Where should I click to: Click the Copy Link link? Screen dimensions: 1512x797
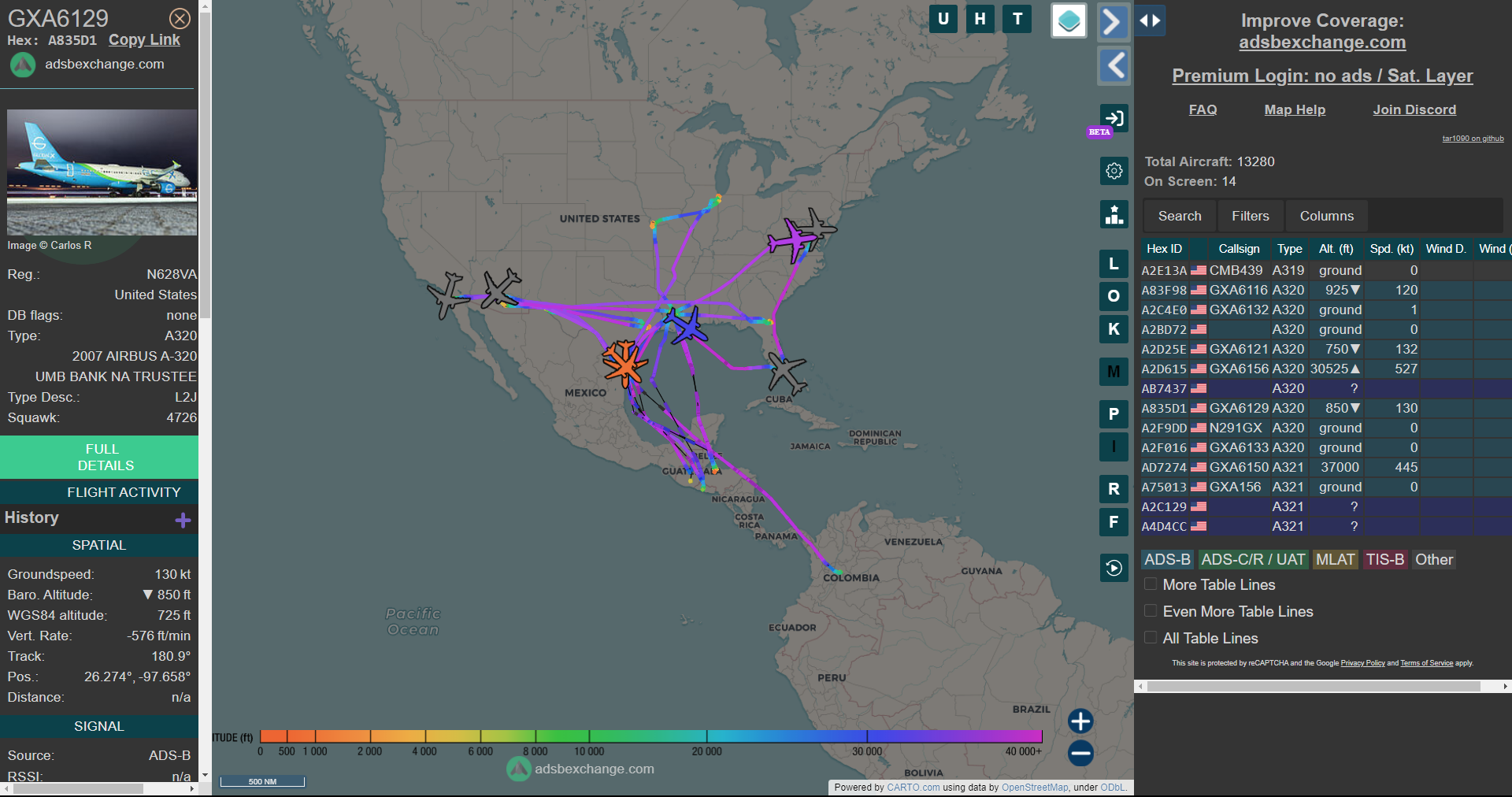point(144,40)
